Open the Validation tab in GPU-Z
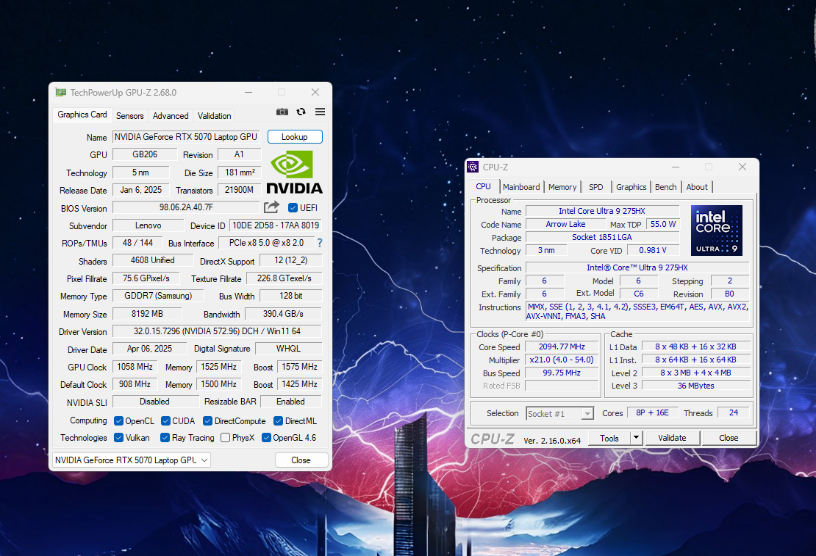Image resolution: width=816 pixels, height=556 pixels. [214, 116]
